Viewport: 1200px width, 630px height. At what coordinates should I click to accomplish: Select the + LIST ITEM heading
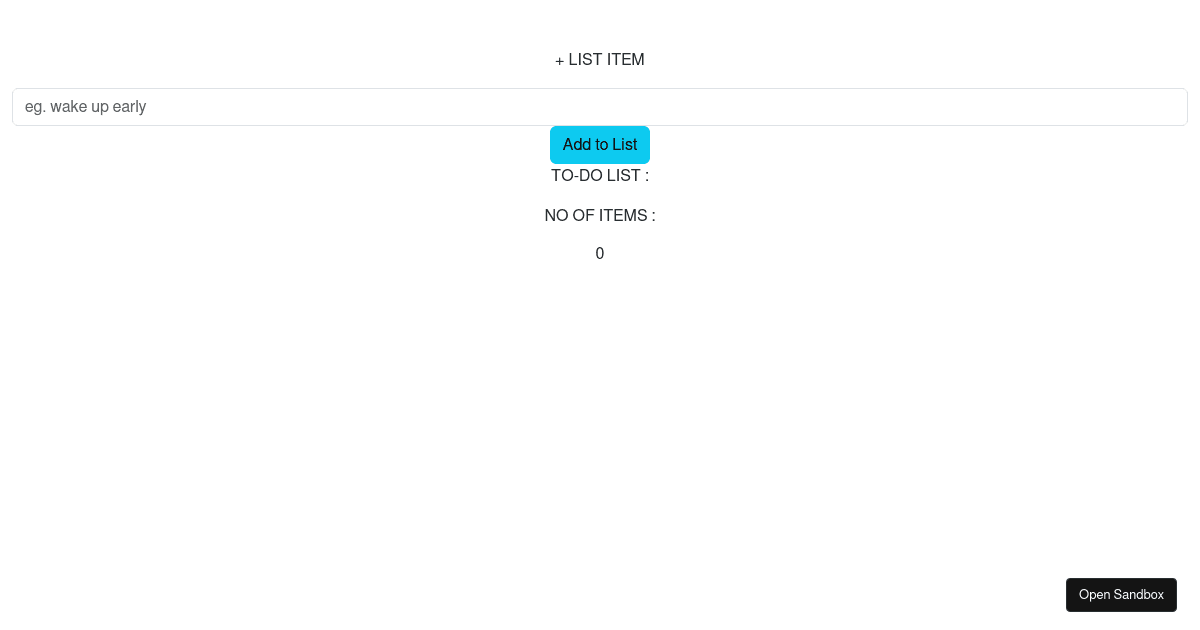tap(600, 60)
